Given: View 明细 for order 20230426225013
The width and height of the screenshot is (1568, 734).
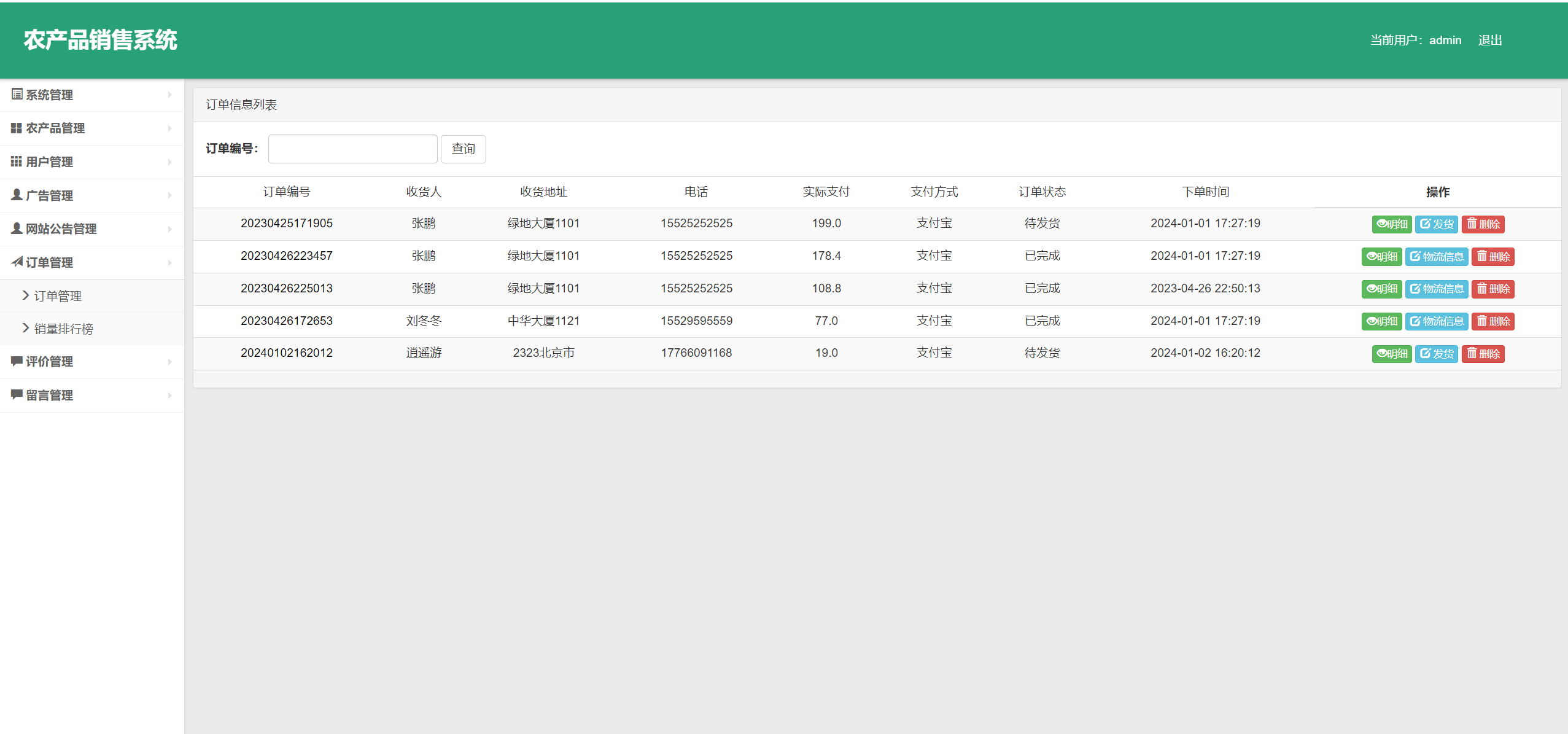Looking at the screenshot, I should click(x=1381, y=289).
